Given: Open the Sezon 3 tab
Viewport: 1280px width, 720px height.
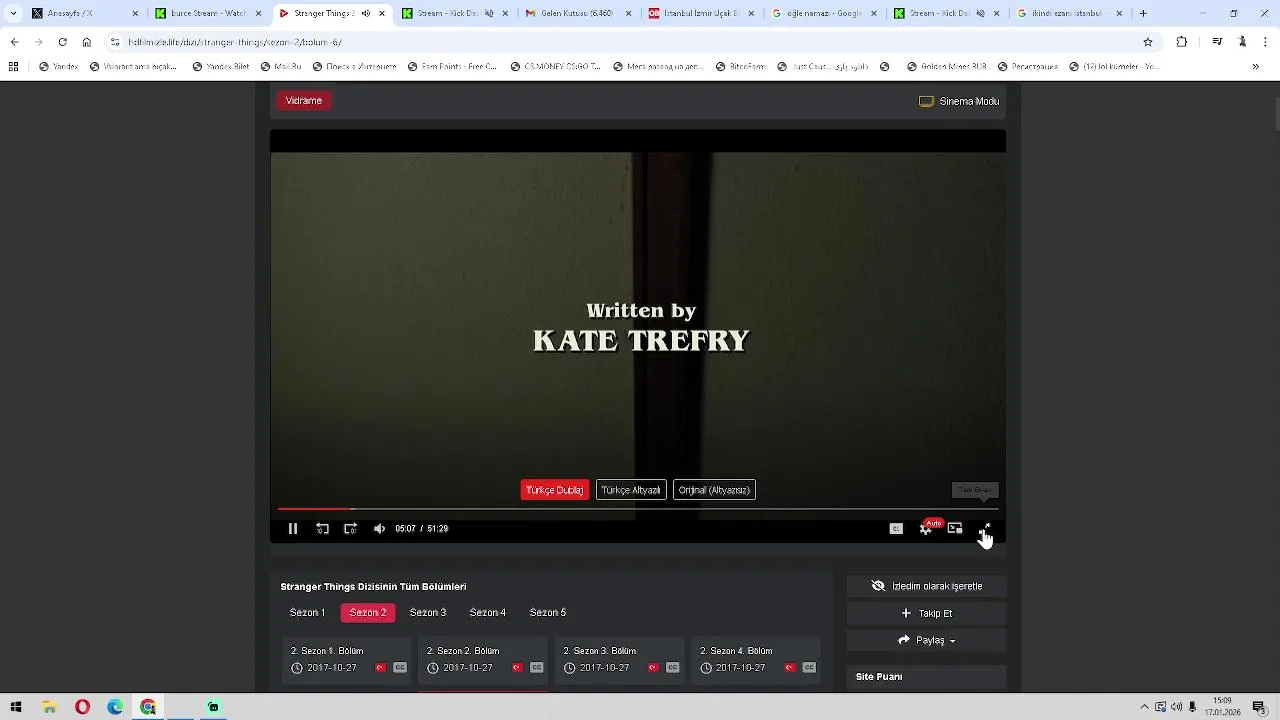Looking at the screenshot, I should pyautogui.click(x=428, y=612).
